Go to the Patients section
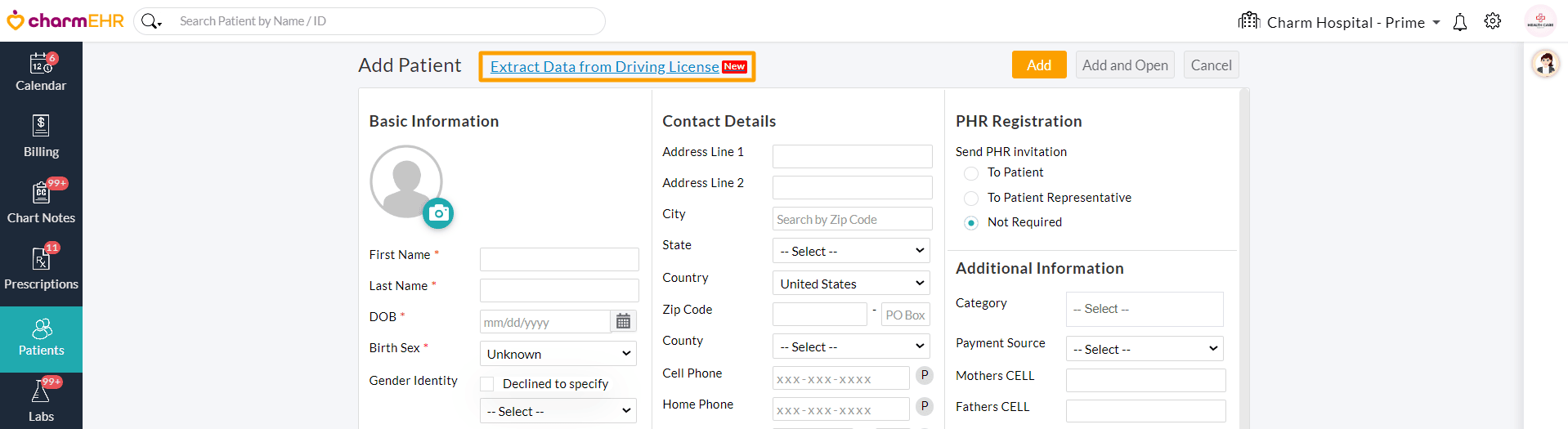 click(41, 339)
